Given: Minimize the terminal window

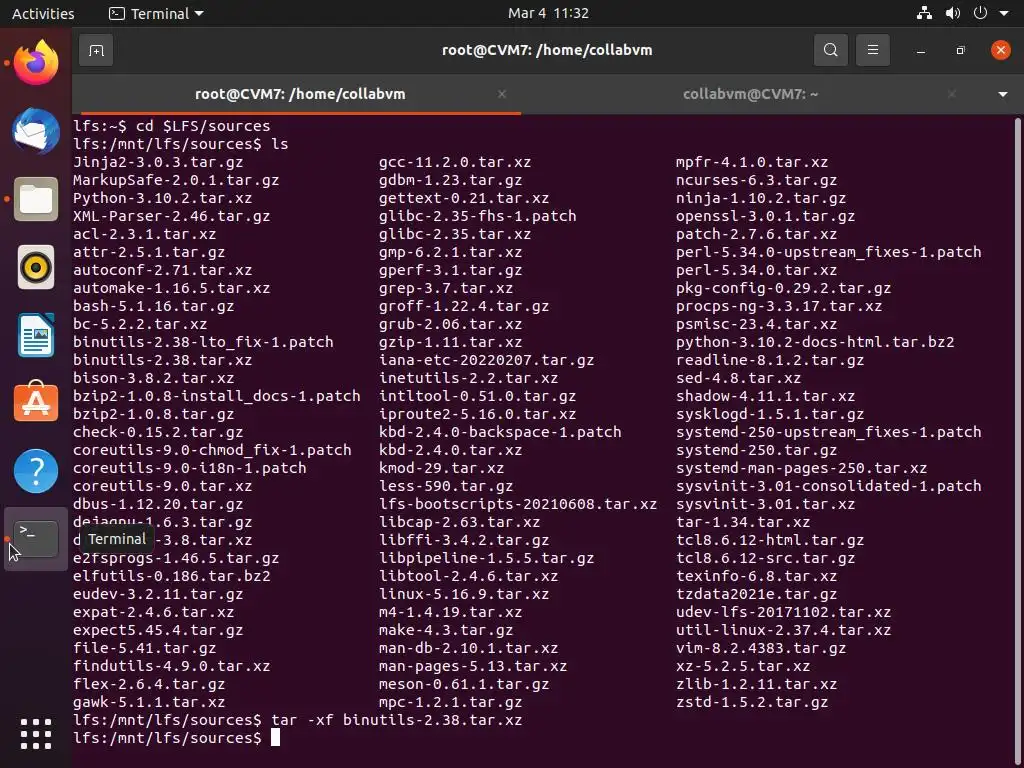Looking at the screenshot, I should (921, 50).
